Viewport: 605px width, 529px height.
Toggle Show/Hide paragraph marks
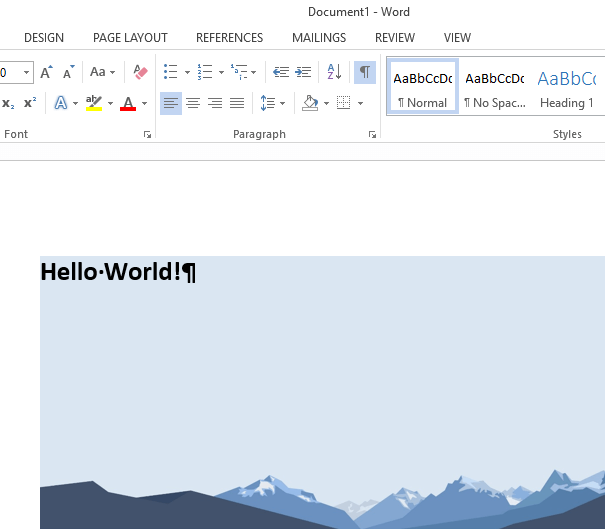click(365, 72)
